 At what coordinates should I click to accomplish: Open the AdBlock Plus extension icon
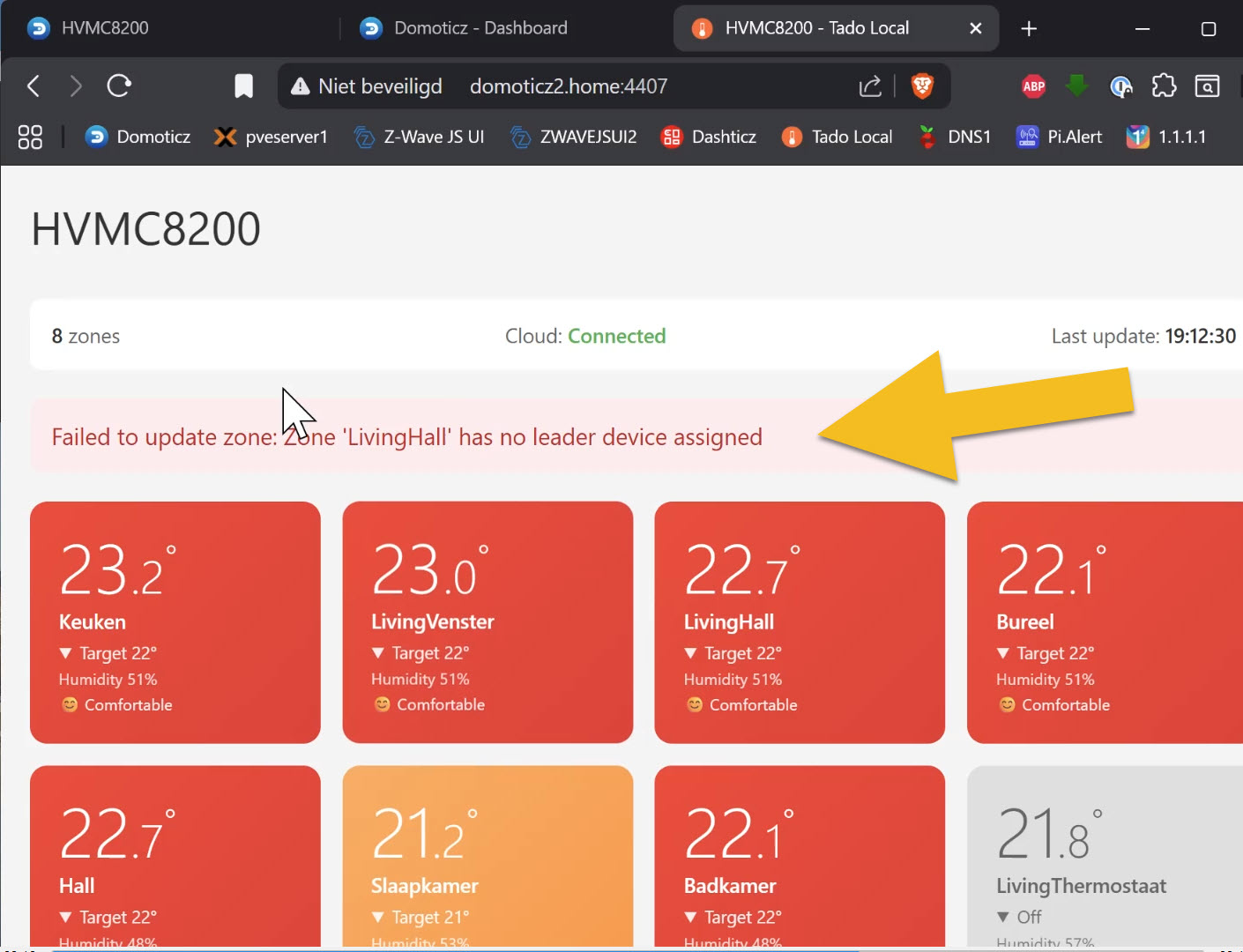(x=1033, y=86)
